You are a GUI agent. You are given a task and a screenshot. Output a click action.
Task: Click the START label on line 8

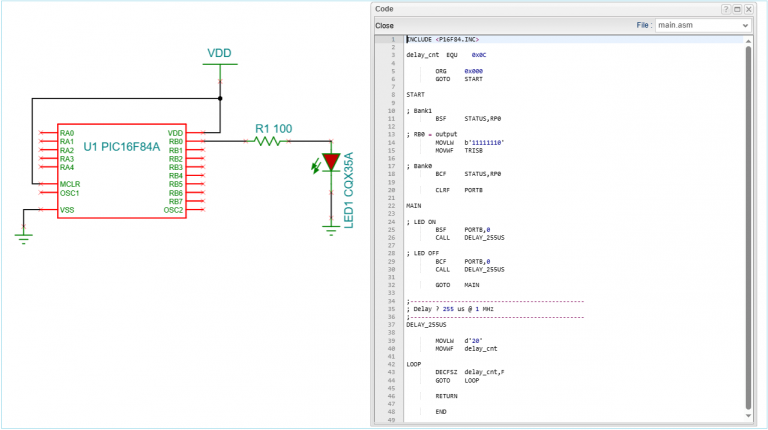[x=415, y=95]
